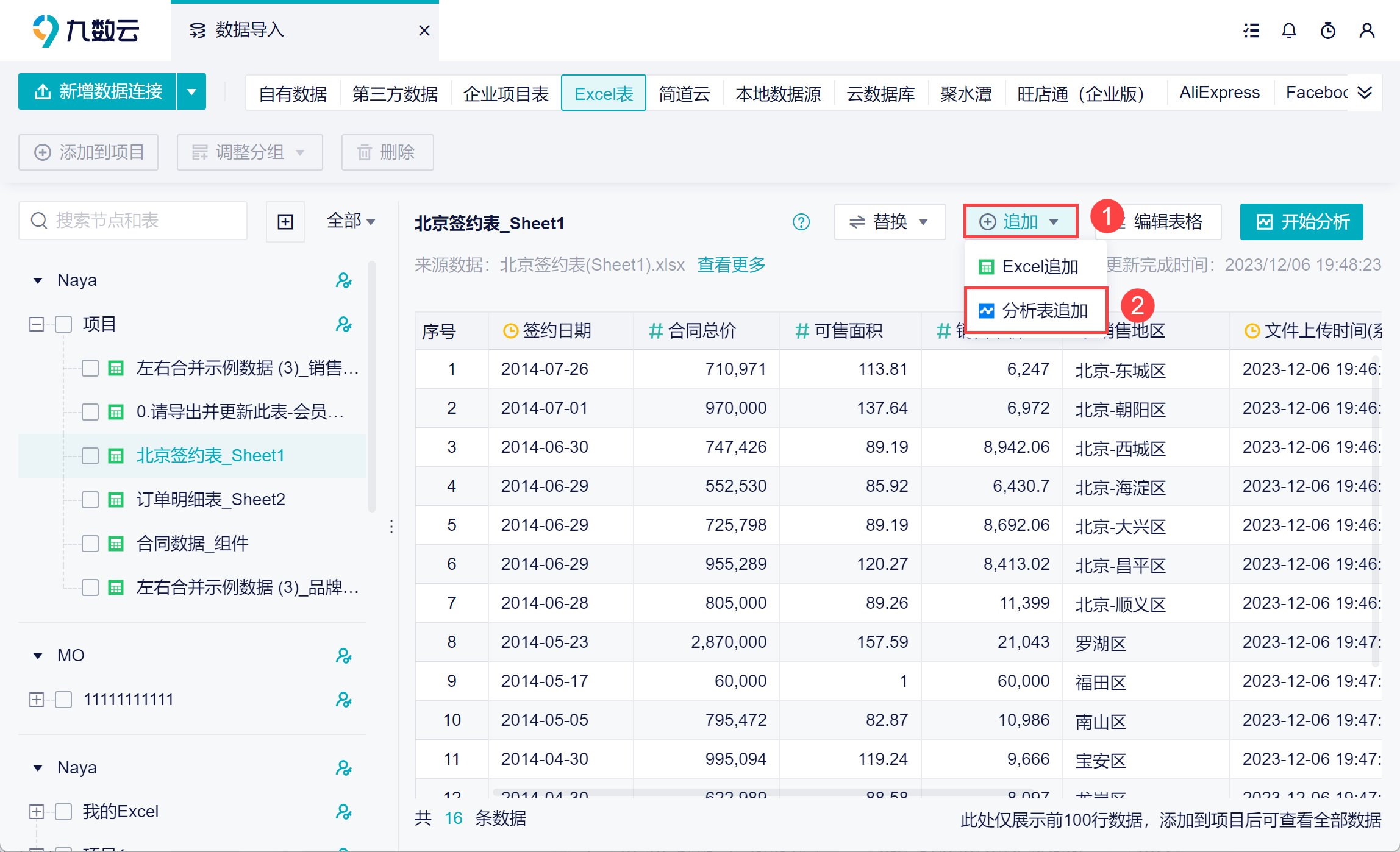This screenshot has width=1400, height=852.
Task: Tick the 我的Excel folder checkbox
Action: tap(63, 812)
